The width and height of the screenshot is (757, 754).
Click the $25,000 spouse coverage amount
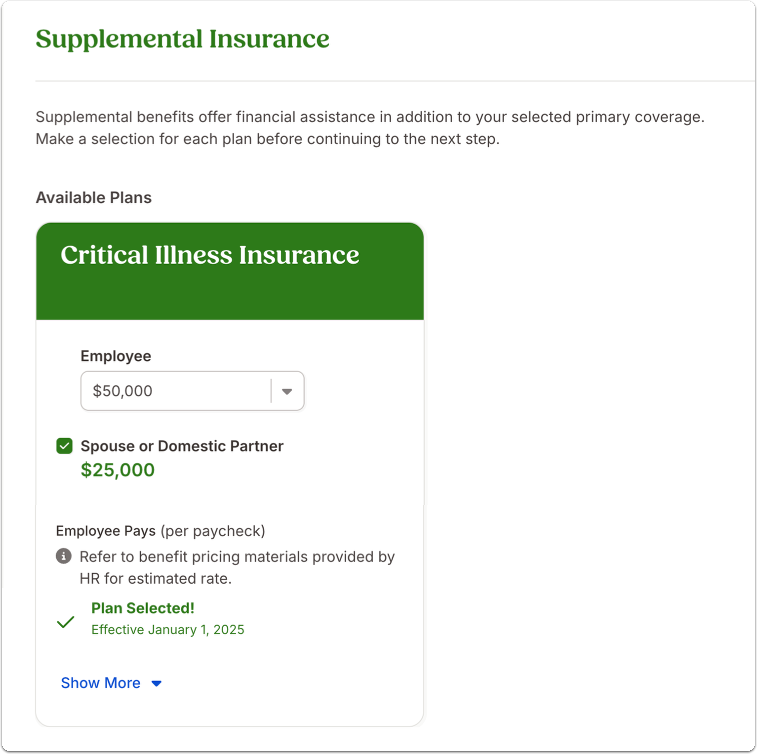118,470
